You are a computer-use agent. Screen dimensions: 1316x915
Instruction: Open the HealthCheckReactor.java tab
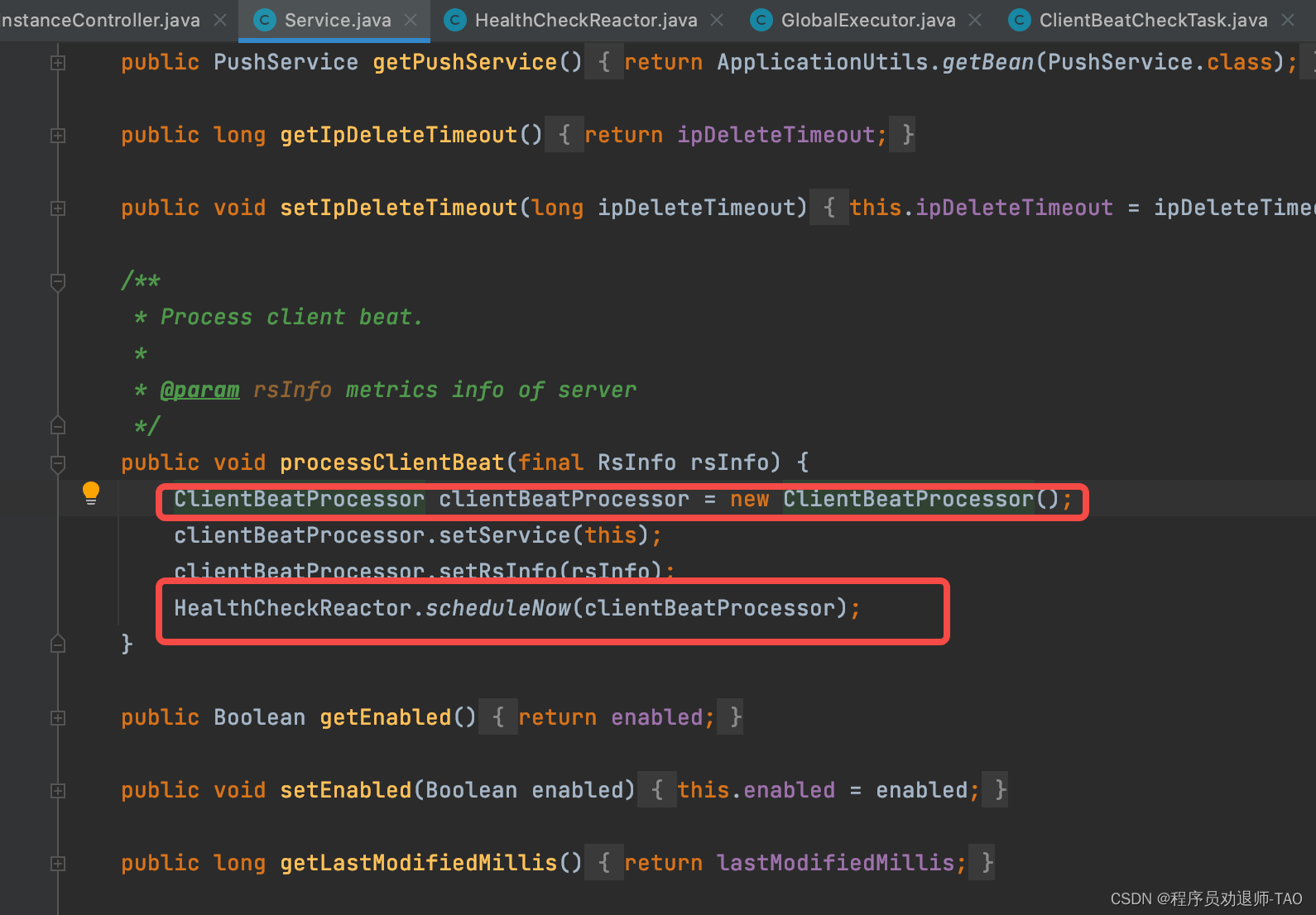pyautogui.click(x=585, y=20)
